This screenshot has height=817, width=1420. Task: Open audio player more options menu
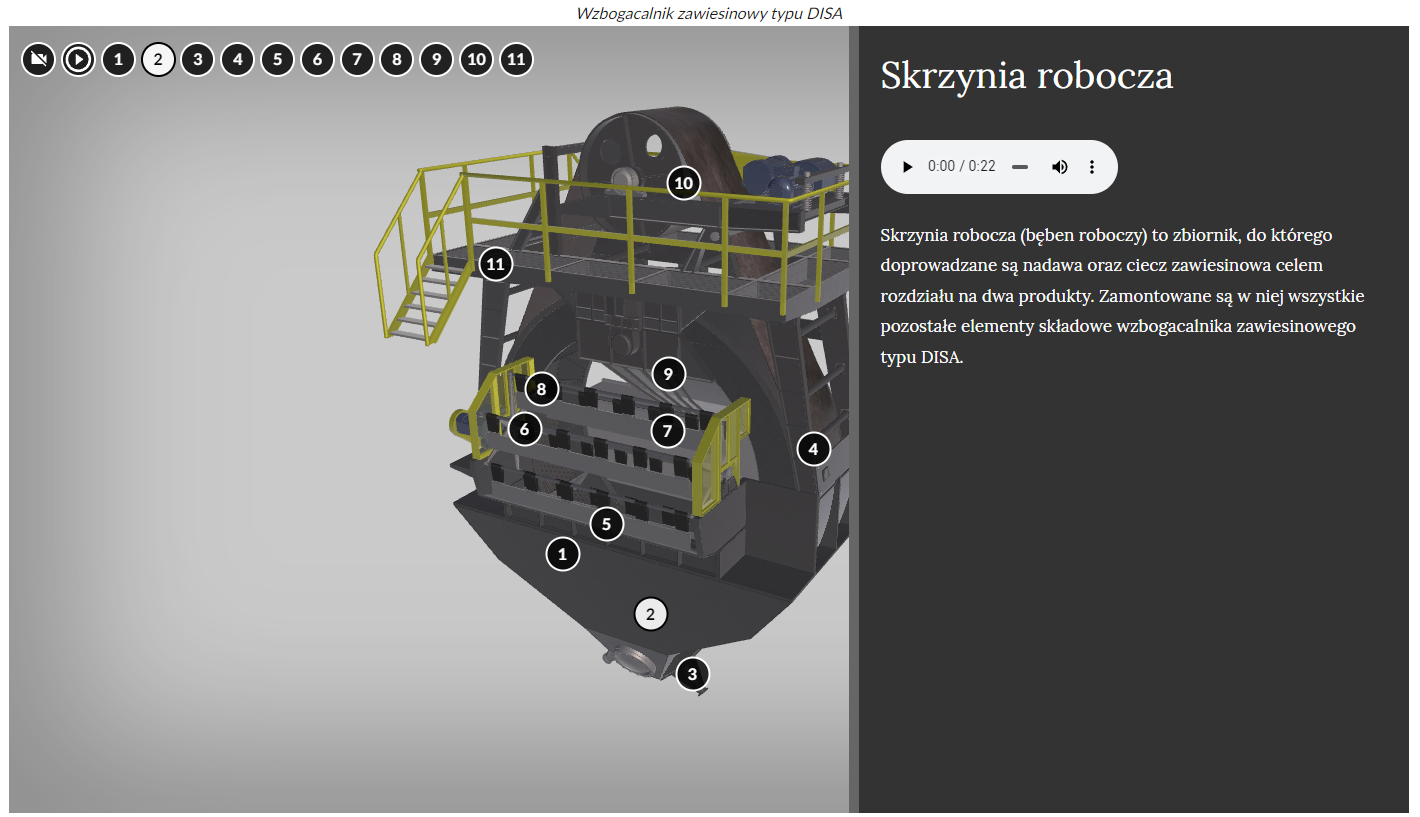coord(1092,167)
